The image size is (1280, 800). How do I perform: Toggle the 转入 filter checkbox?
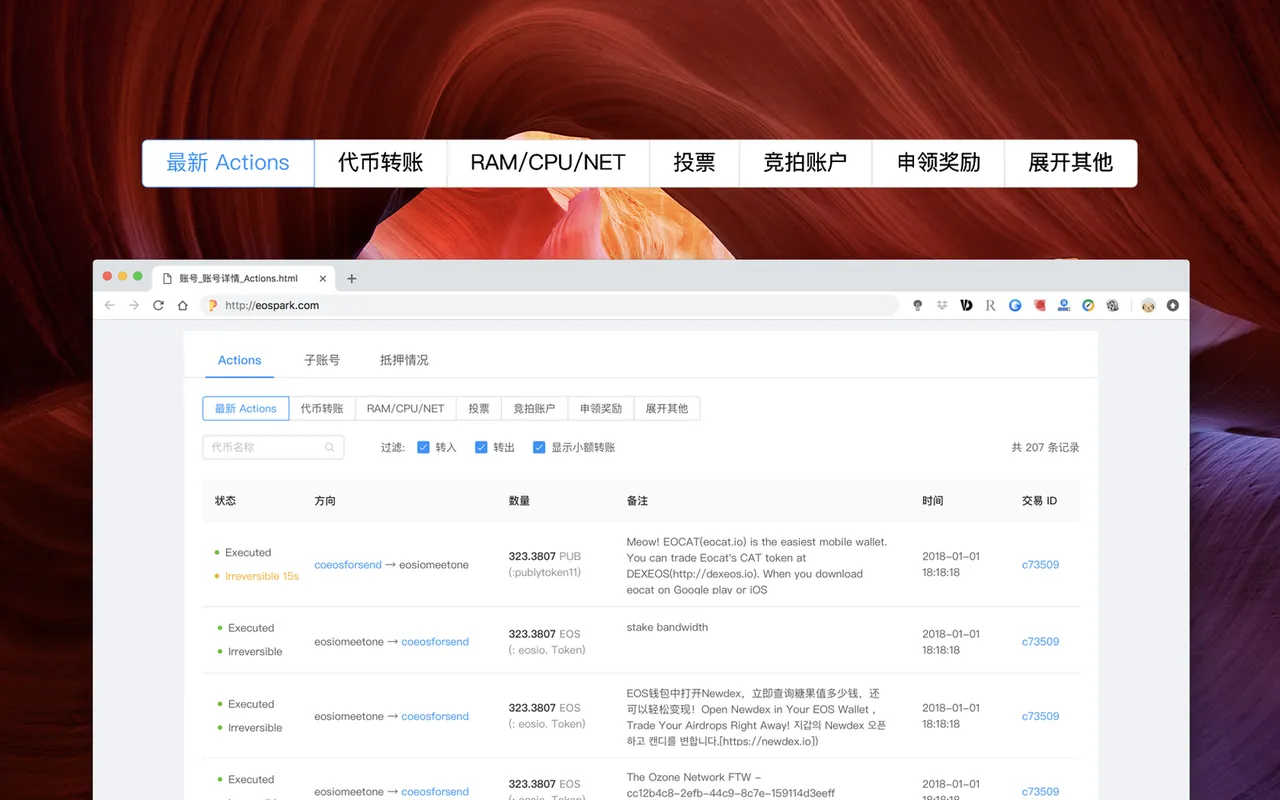pyautogui.click(x=423, y=447)
